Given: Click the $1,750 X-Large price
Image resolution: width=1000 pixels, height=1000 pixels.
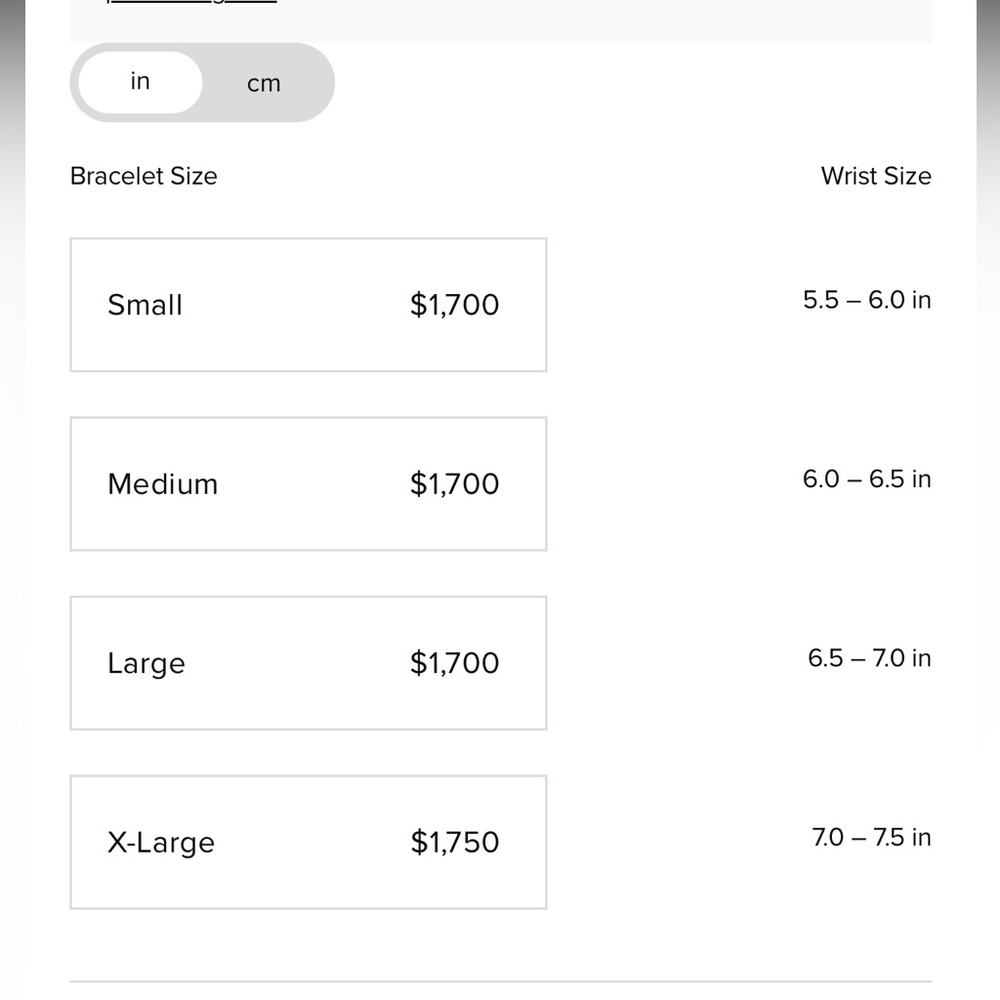Looking at the screenshot, I should coord(454,842).
